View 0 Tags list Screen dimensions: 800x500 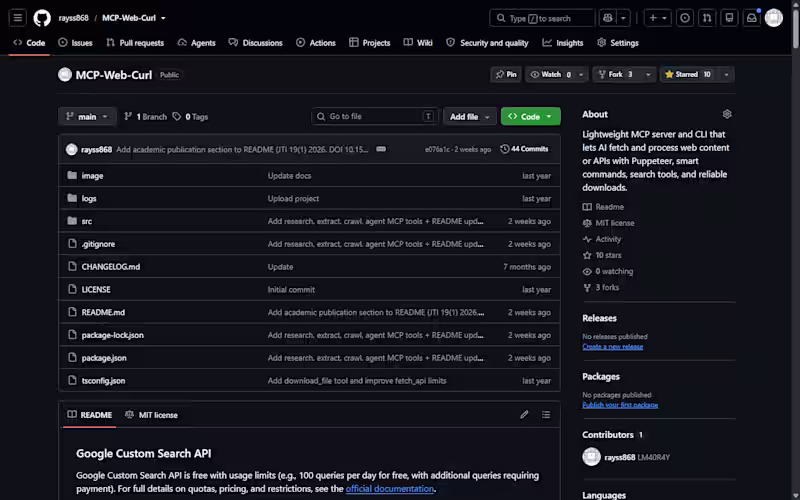(190, 117)
